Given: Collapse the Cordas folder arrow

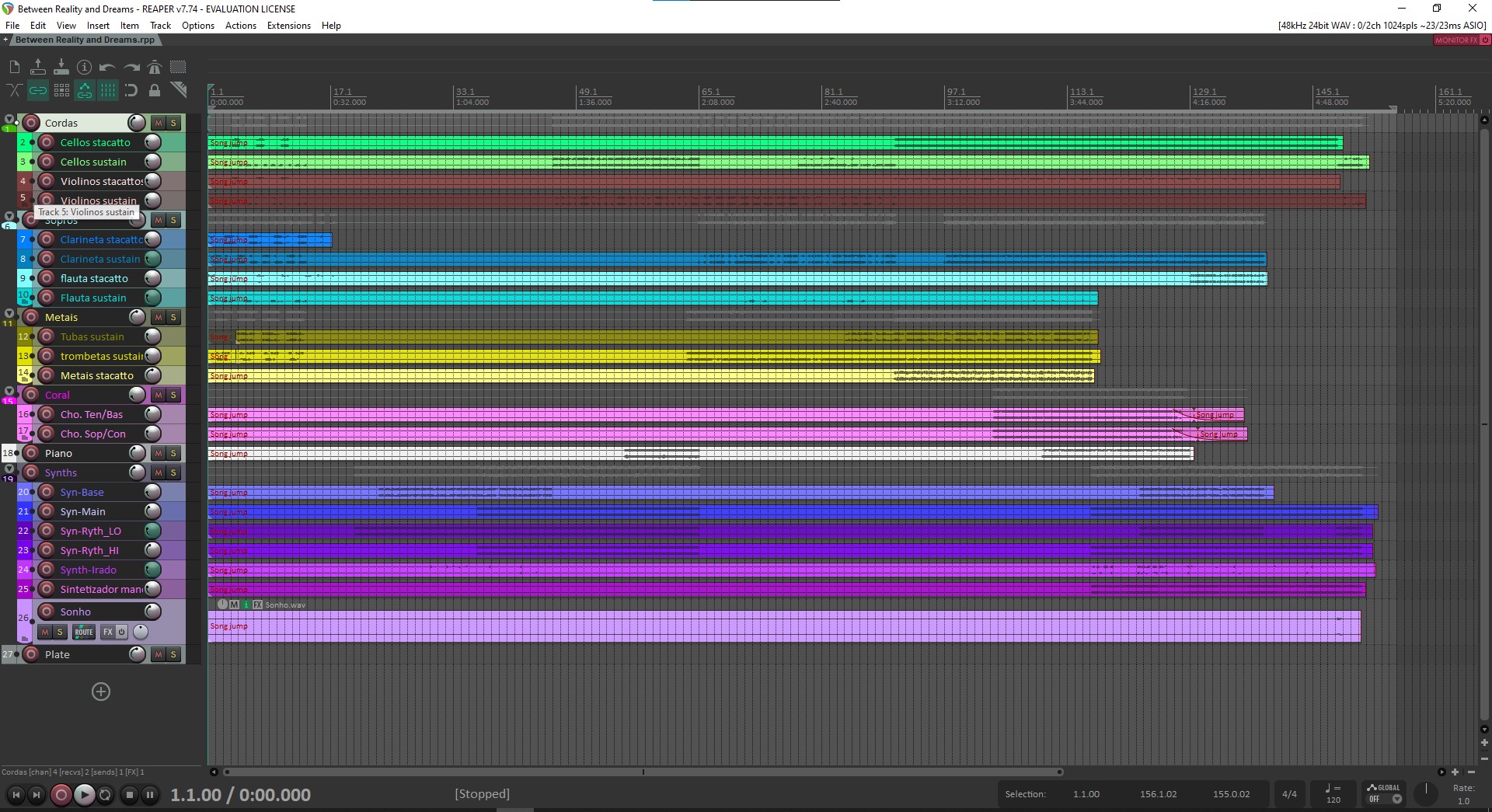Looking at the screenshot, I should [x=9, y=120].
